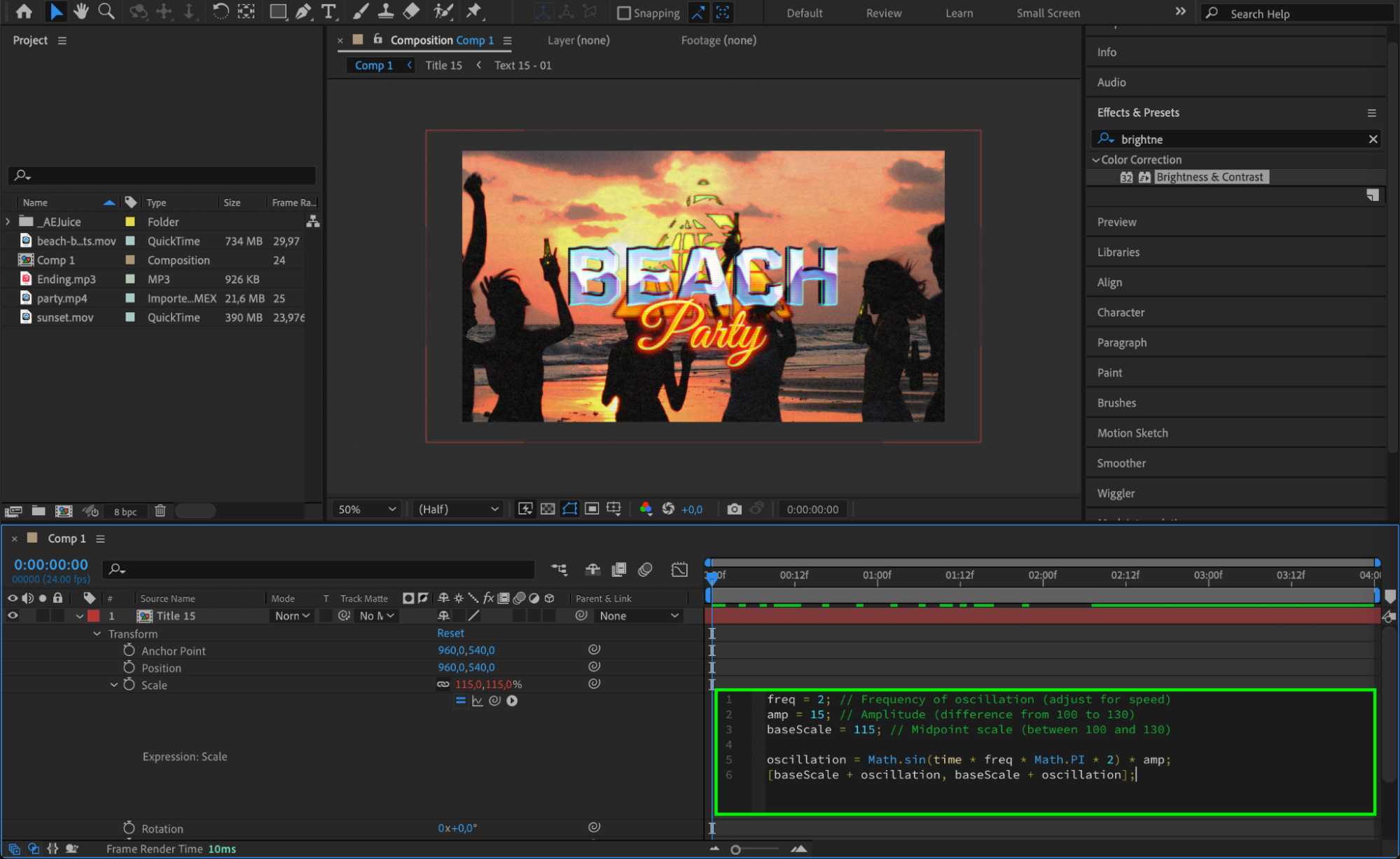Open the Character panel
This screenshot has height=859, width=1400.
[x=1121, y=312]
